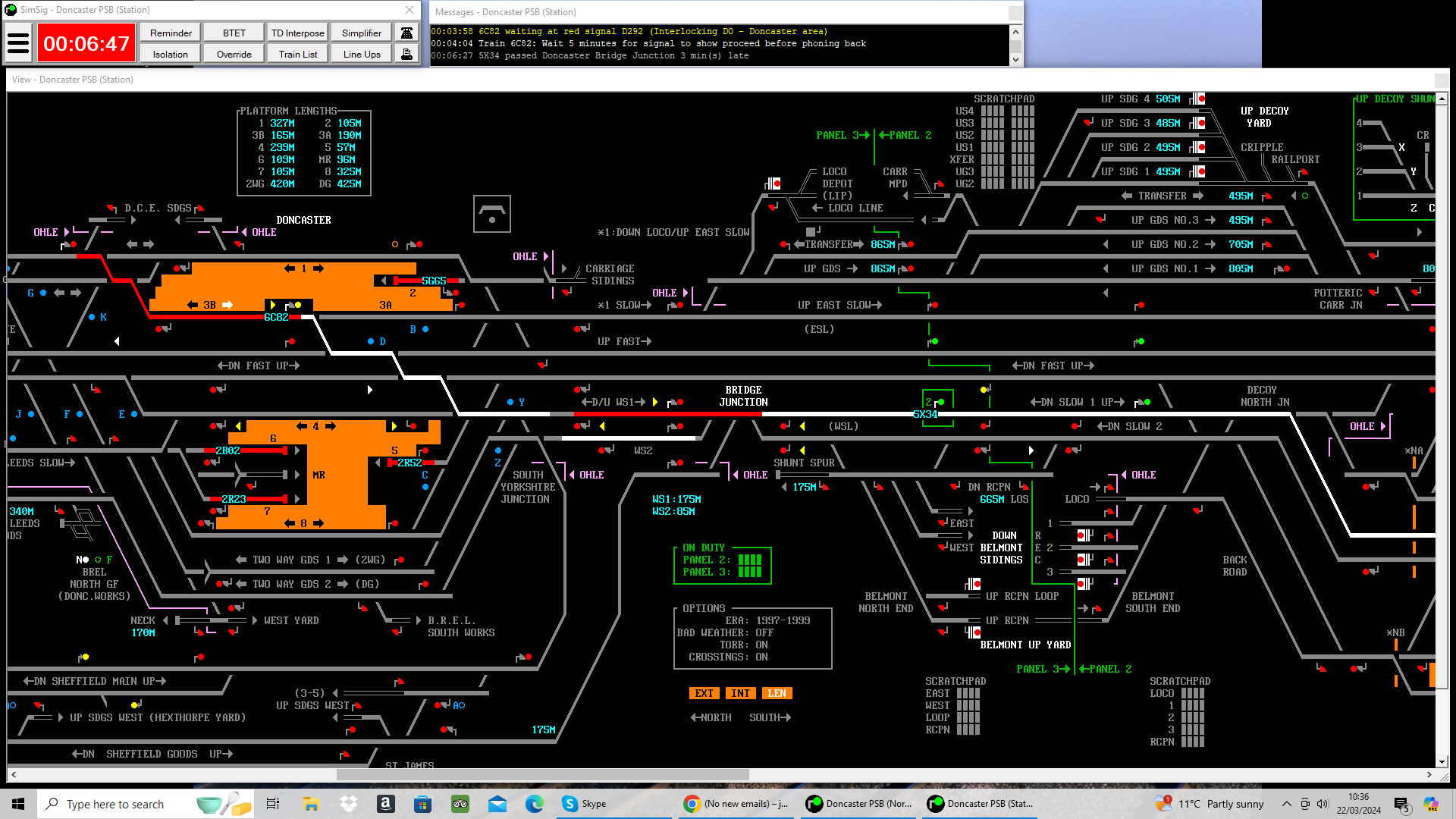This screenshot has width=1456, height=819.
Task: Select train berth 2R23 at platform 7
Action: click(x=234, y=499)
